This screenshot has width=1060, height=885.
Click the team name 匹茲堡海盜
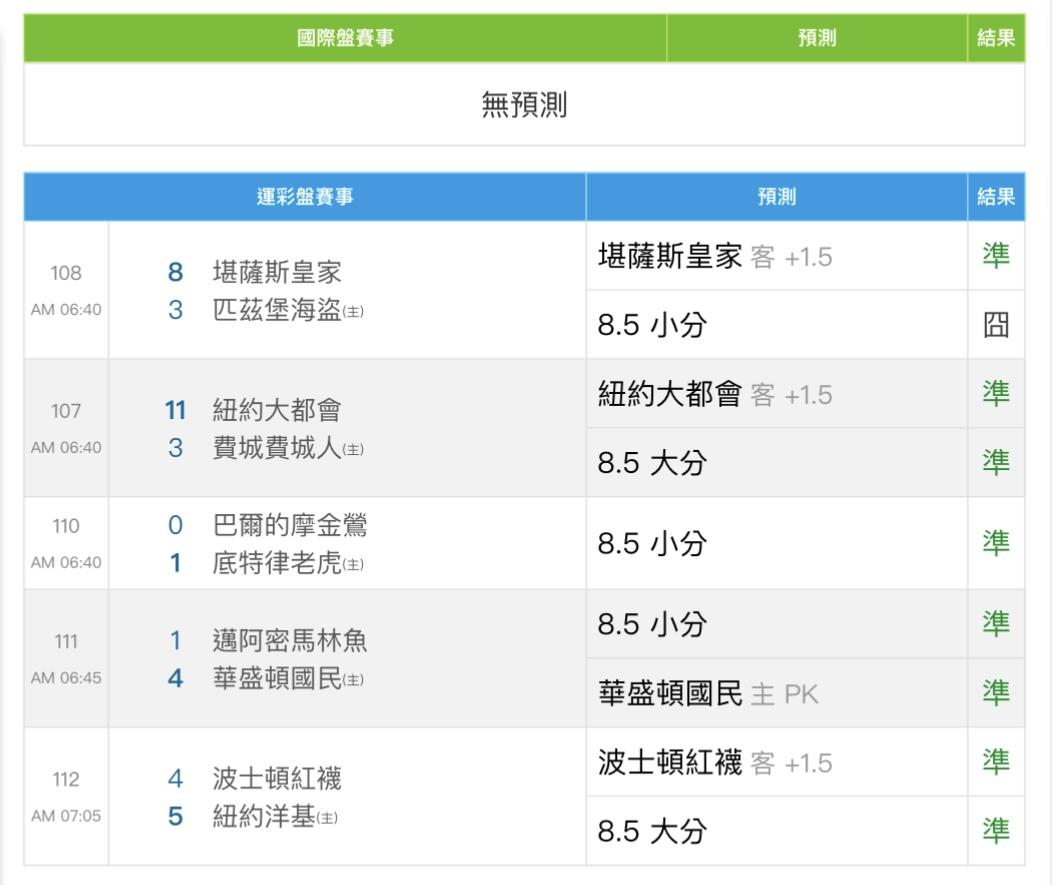click(276, 310)
